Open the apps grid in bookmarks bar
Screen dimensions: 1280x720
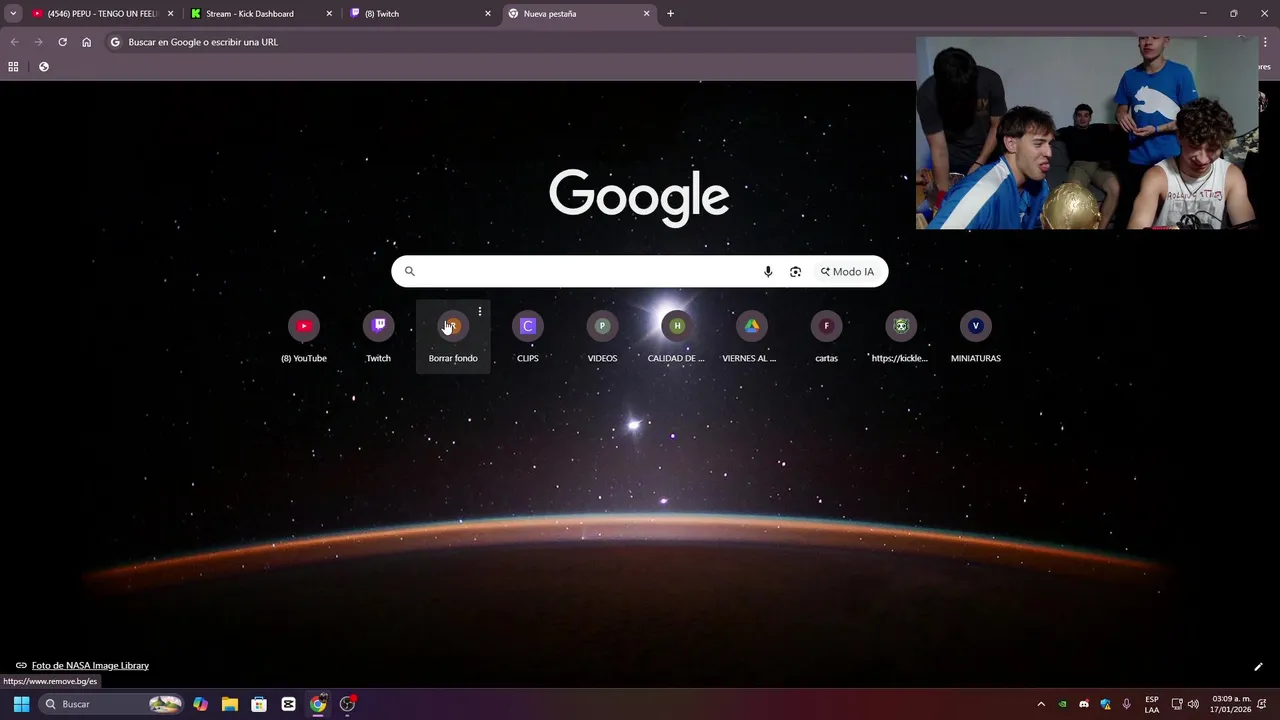point(13,67)
